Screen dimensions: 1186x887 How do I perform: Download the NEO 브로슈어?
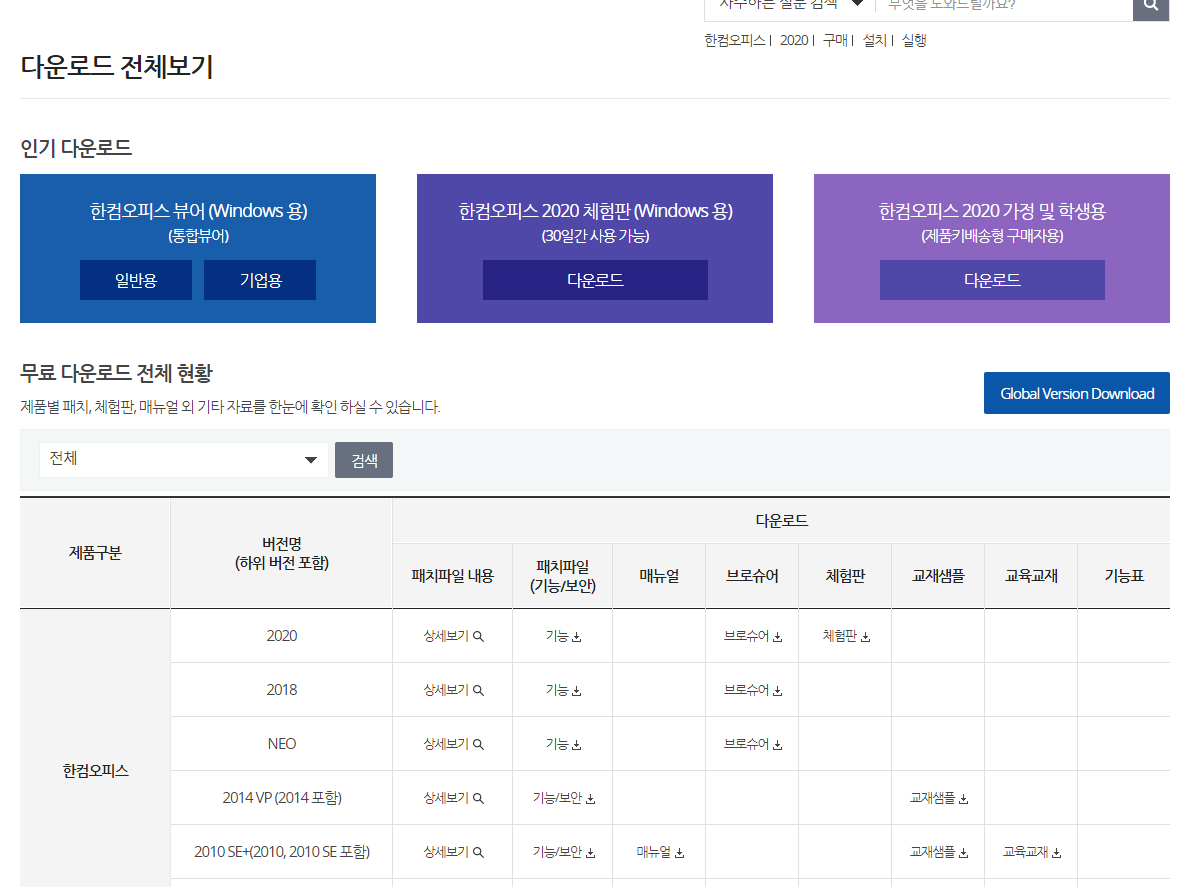click(753, 744)
